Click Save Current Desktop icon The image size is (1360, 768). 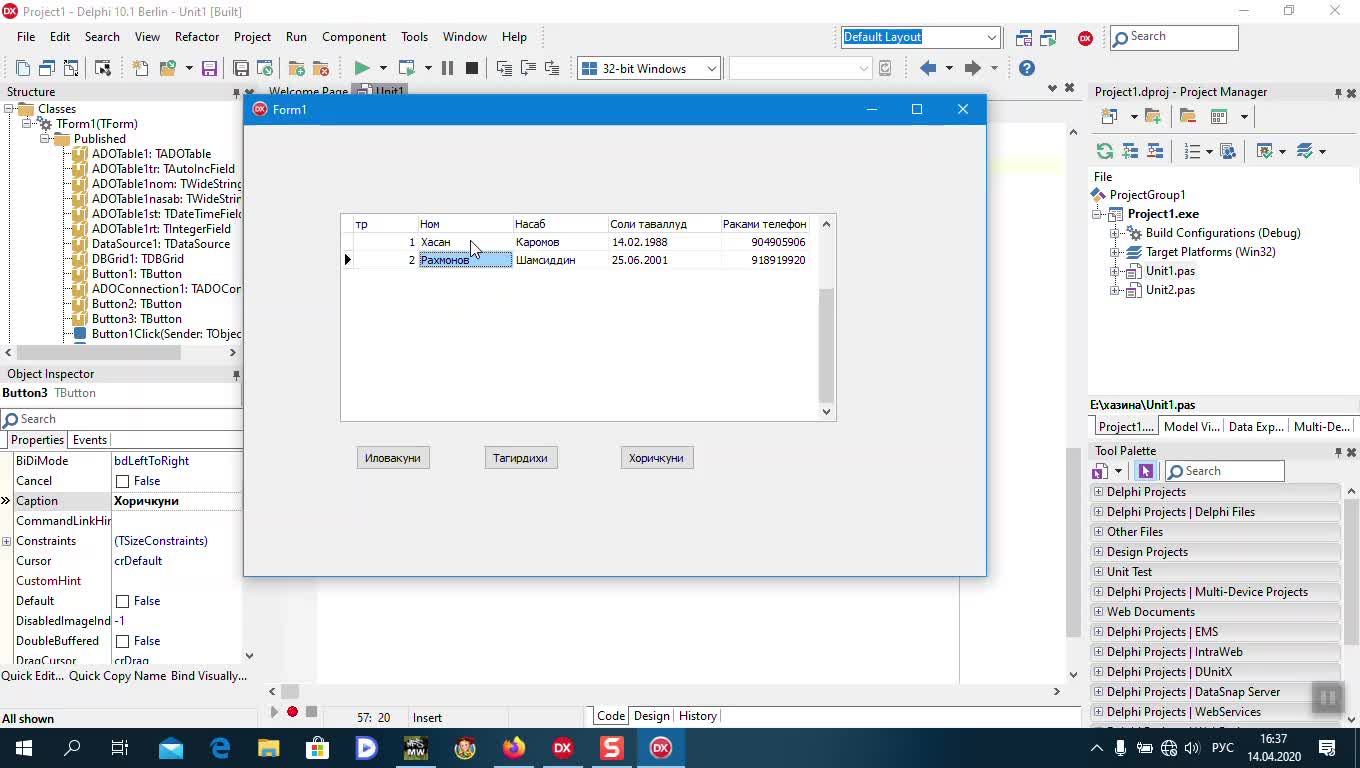click(1024, 38)
